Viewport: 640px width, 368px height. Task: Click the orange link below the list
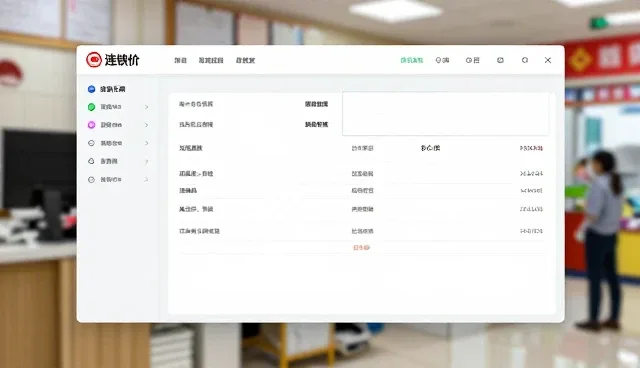[x=361, y=248]
